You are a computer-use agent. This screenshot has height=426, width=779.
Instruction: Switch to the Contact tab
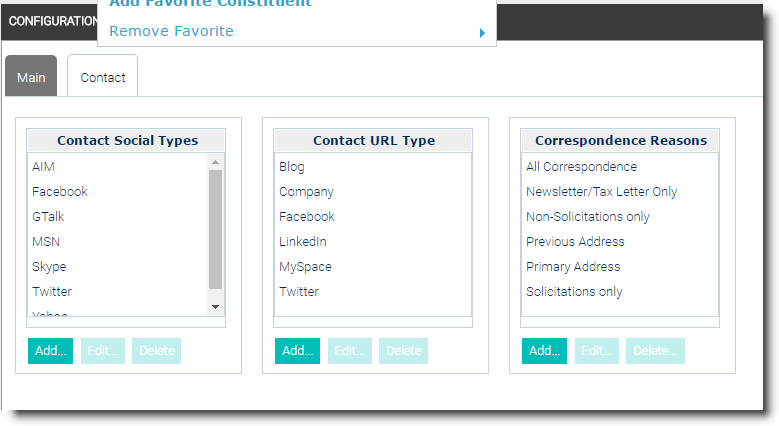click(102, 76)
